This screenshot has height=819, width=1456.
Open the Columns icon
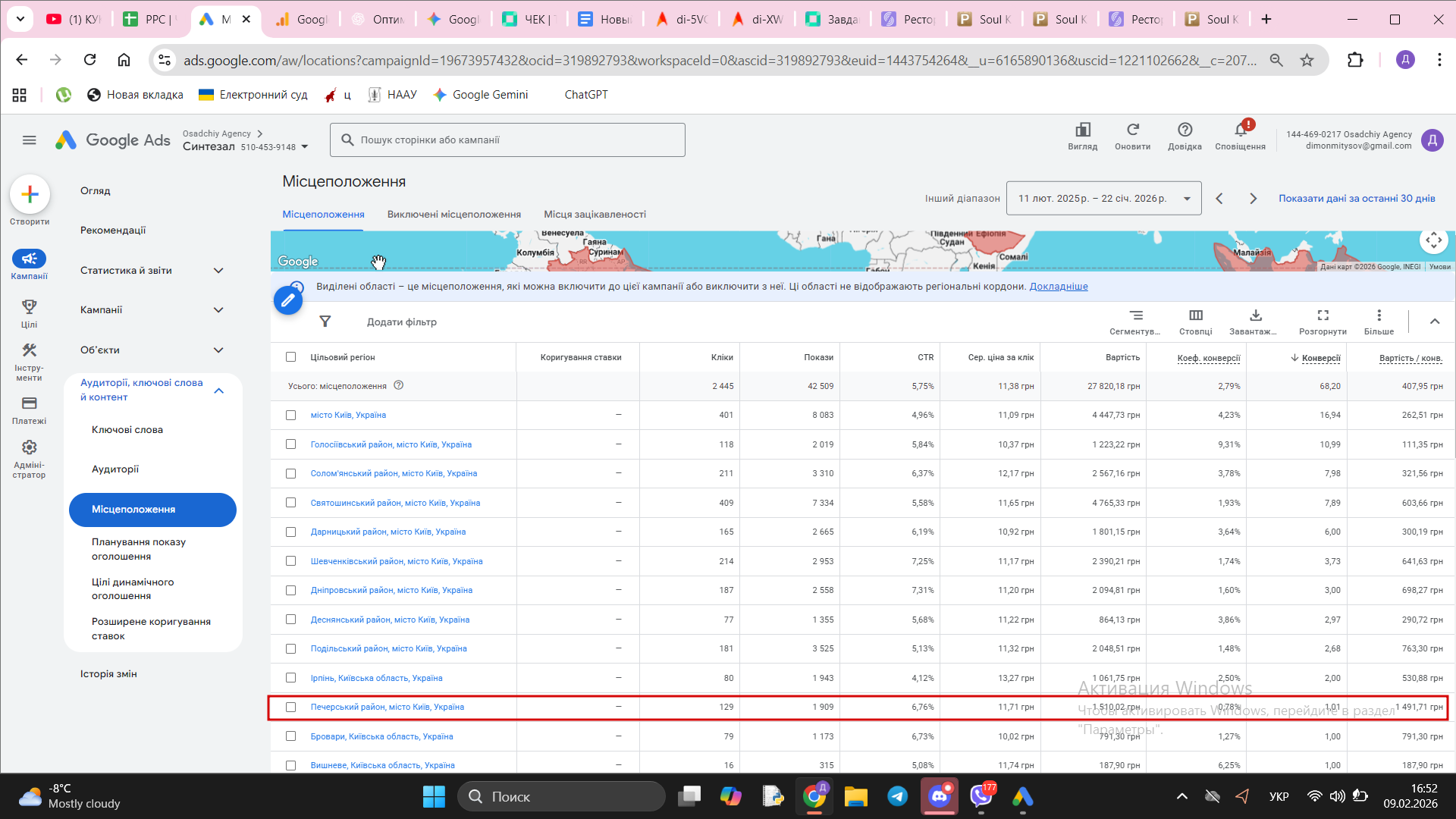(1196, 316)
